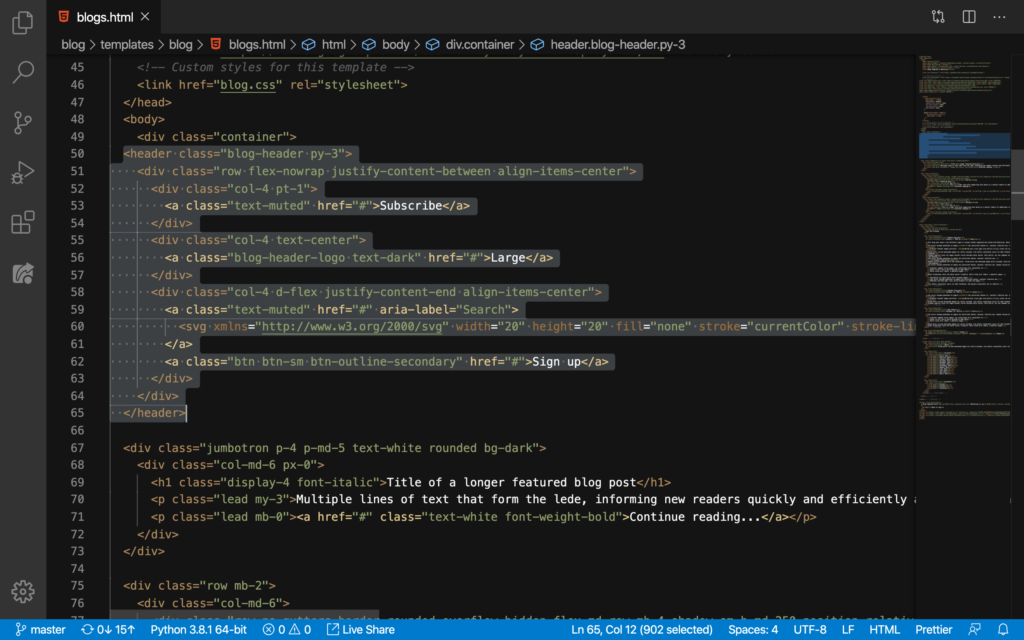This screenshot has height=640, width=1024.
Task: Change end of line sequence LF
Action: [848, 630]
